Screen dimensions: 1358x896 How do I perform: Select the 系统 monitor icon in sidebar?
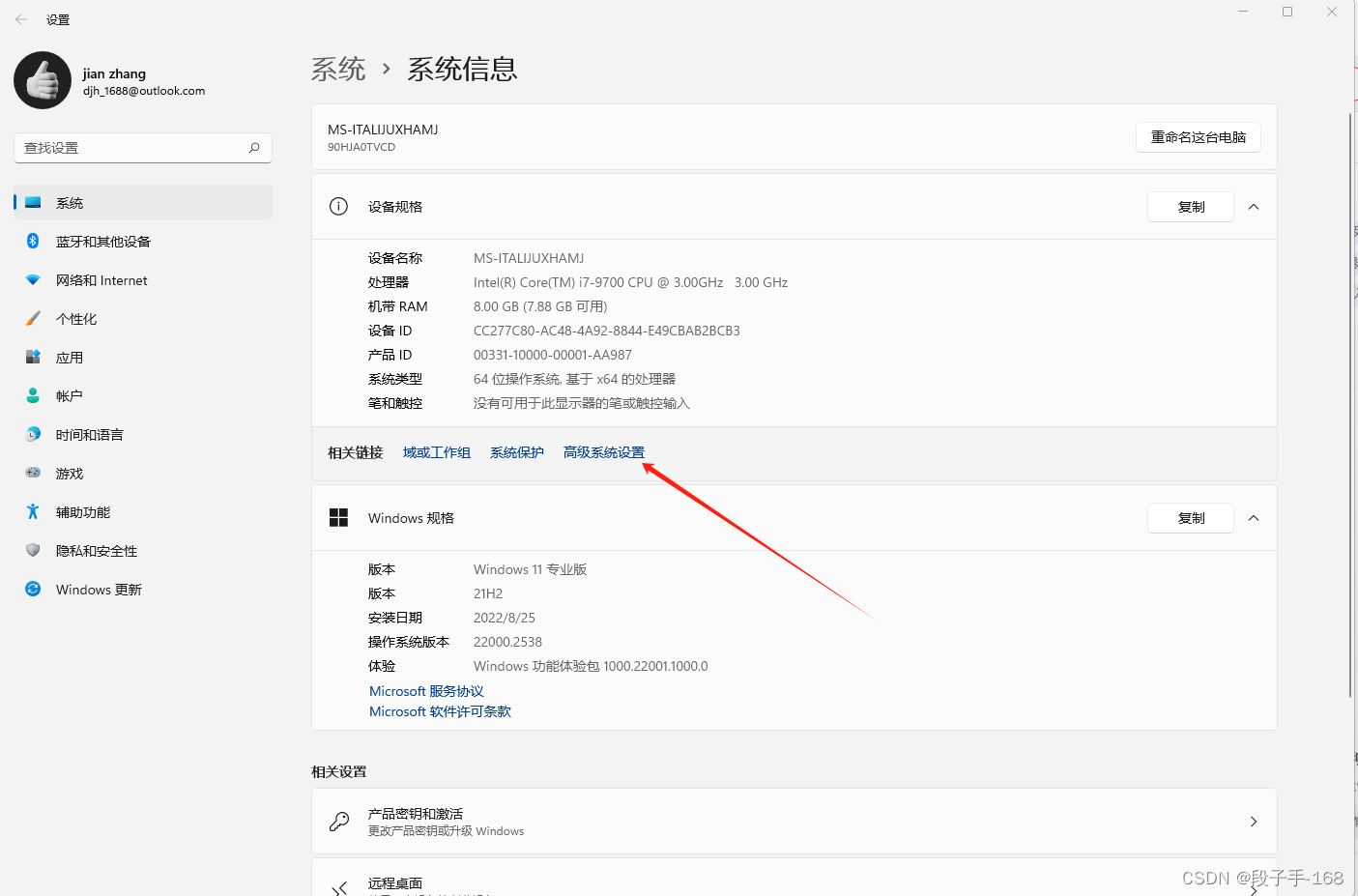click(x=33, y=203)
